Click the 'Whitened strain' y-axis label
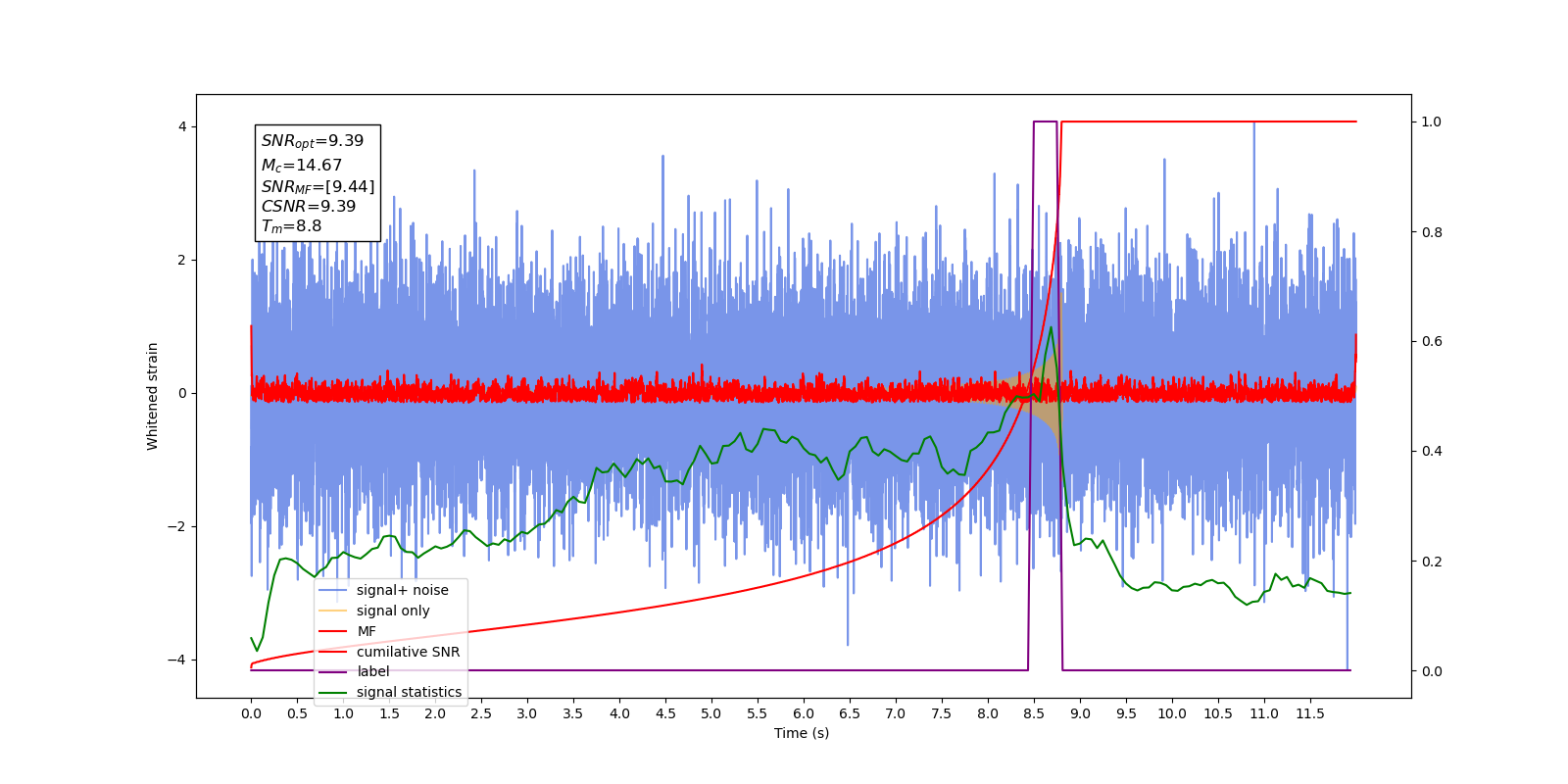The width and height of the screenshot is (1568, 784). pyautogui.click(x=153, y=396)
